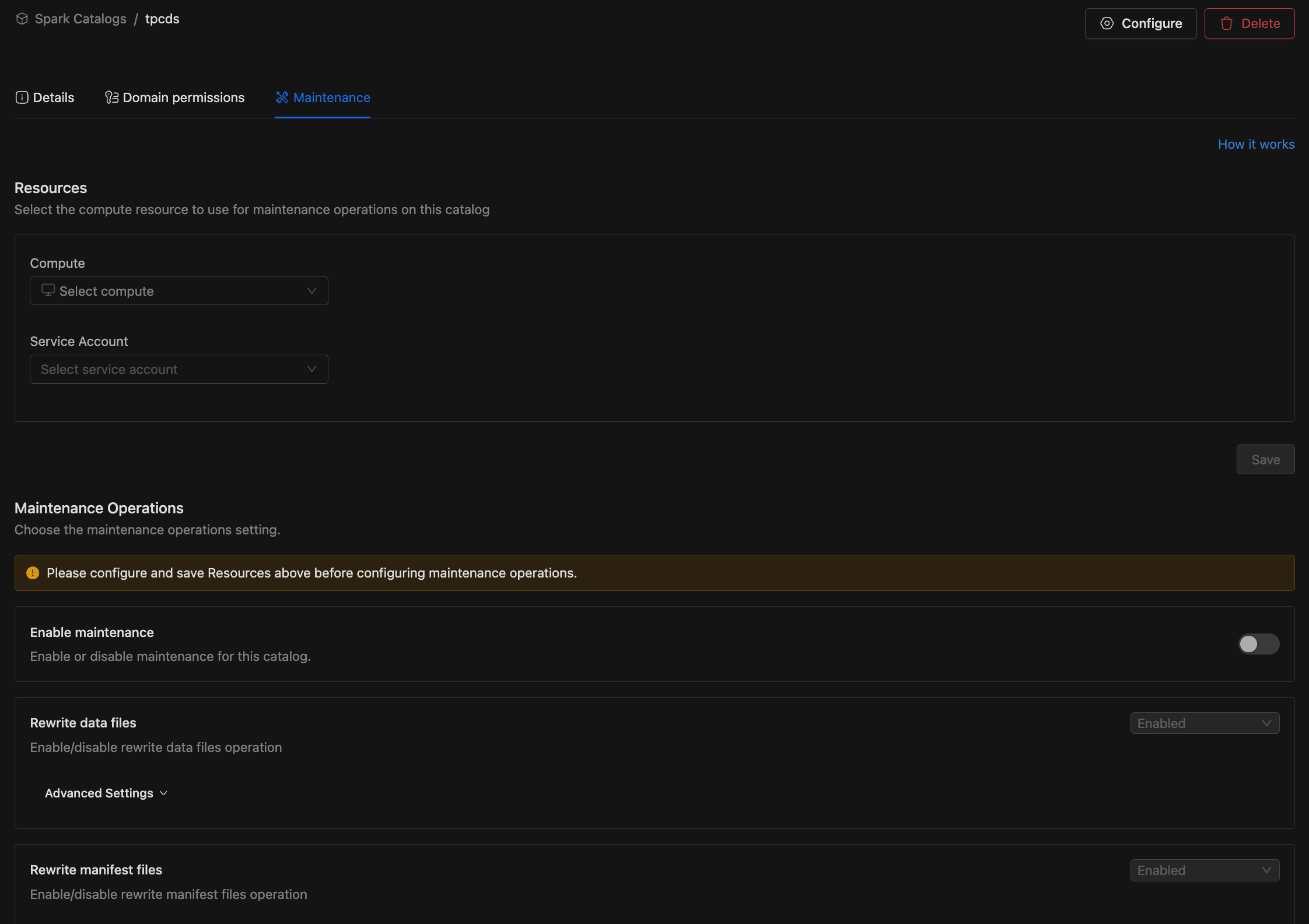The width and height of the screenshot is (1309, 924).
Task: Click the Spark Catalogs cube icon
Action: coord(22,19)
